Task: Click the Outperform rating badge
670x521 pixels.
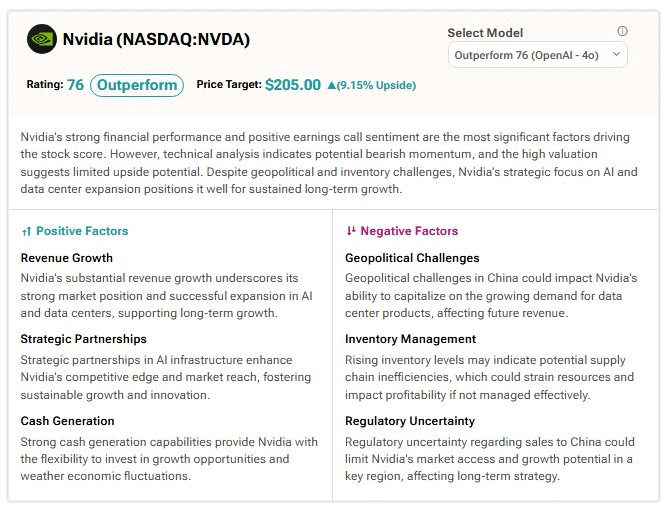Action: pyautogui.click(x=137, y=85)
